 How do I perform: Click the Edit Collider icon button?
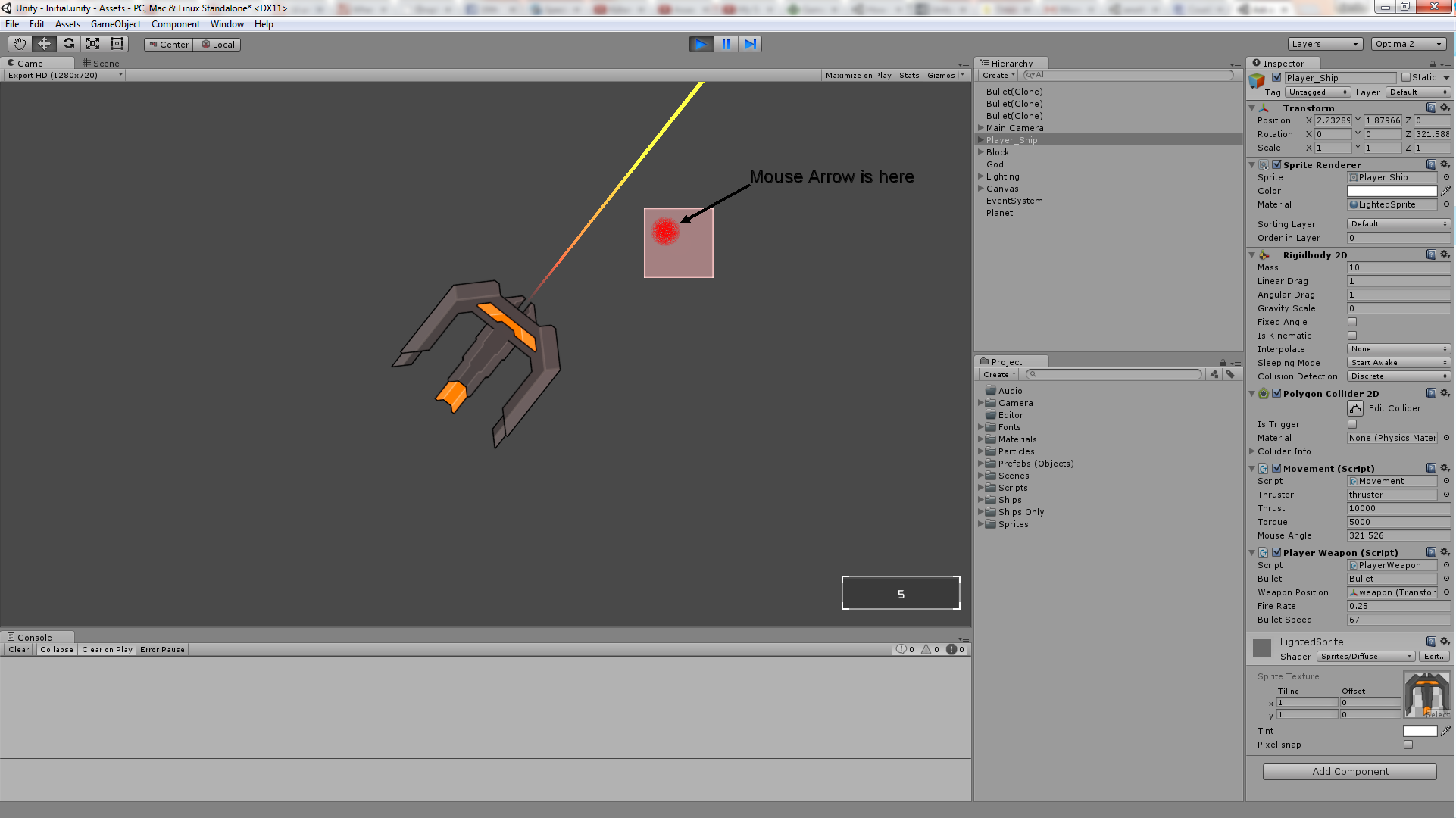point(1355,408)
